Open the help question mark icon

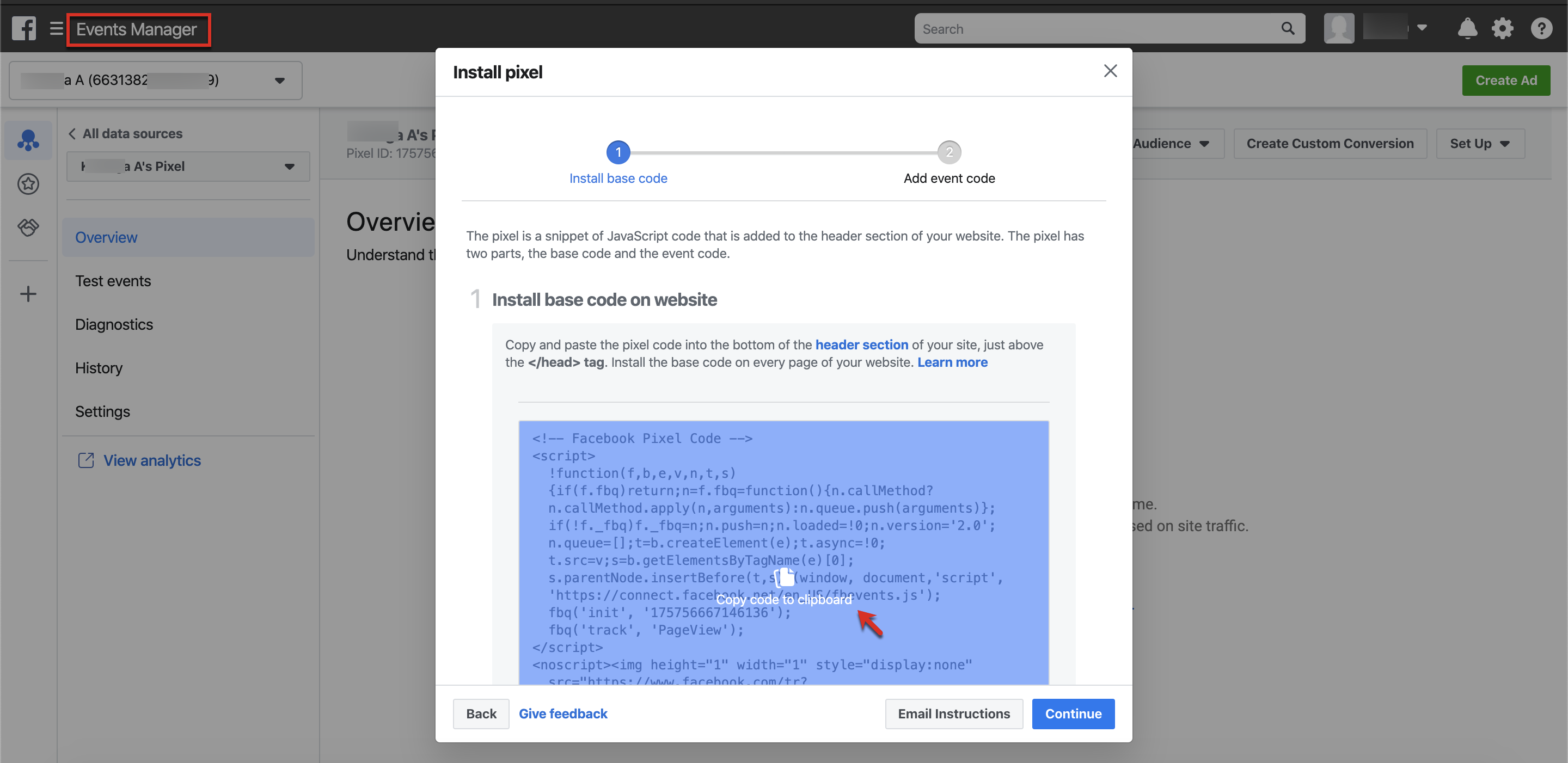1541,29
